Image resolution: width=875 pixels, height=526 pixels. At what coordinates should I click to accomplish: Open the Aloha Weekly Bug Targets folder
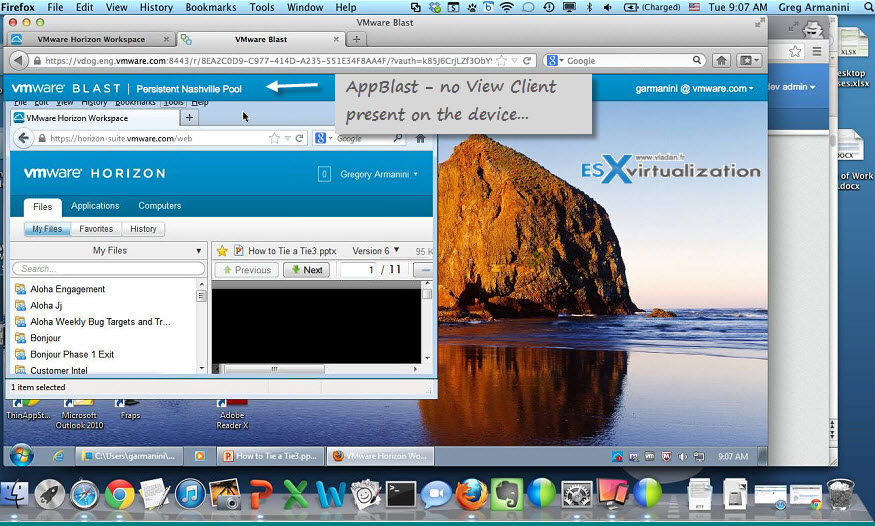(100, 322)
